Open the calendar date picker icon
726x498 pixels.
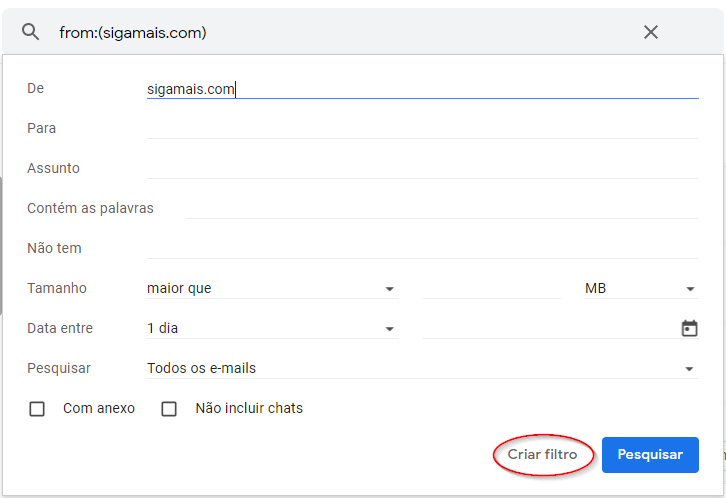[689, 328]
